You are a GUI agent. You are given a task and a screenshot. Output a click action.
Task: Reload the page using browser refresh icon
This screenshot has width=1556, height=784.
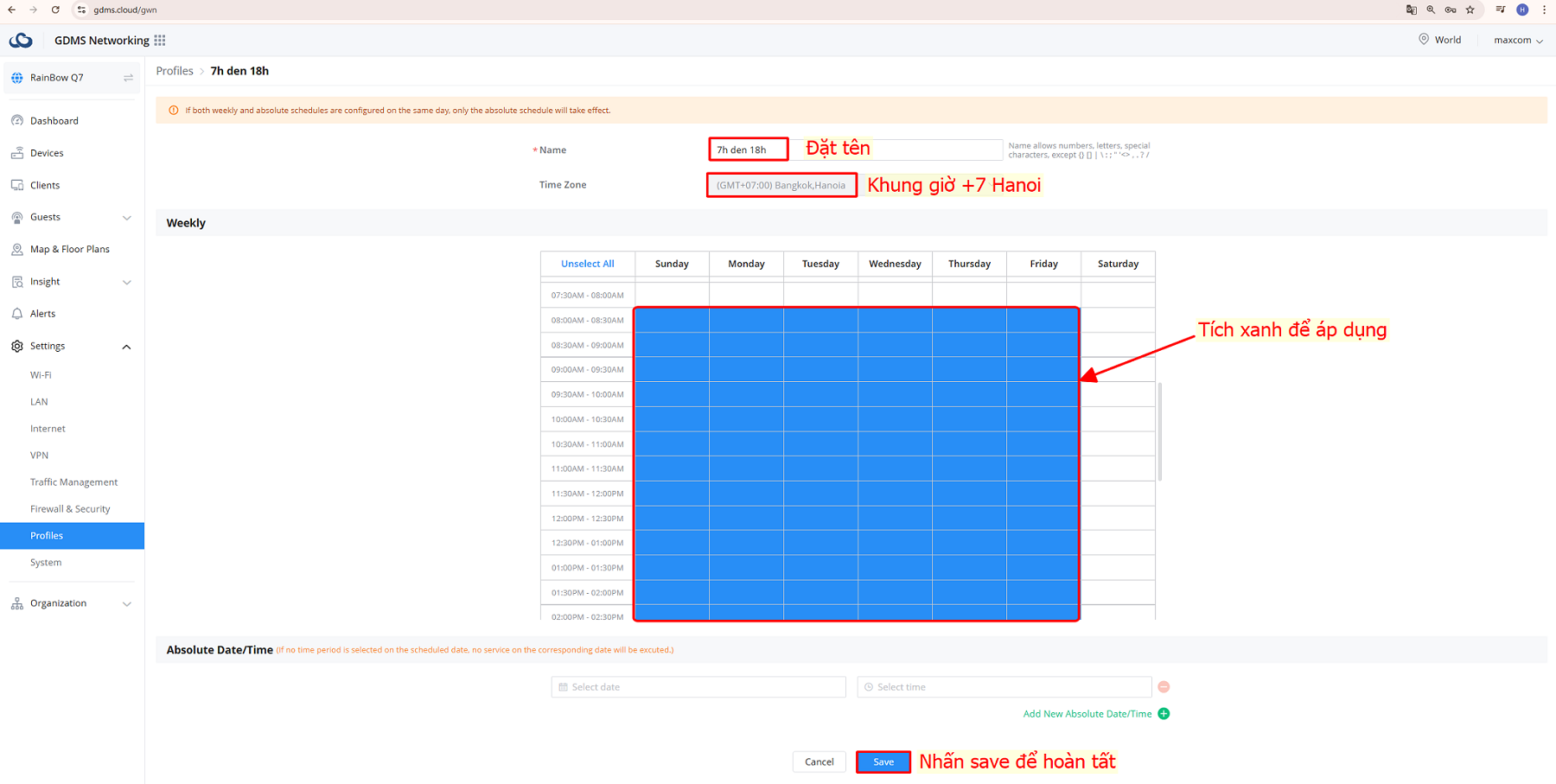[x=55, y=10]
